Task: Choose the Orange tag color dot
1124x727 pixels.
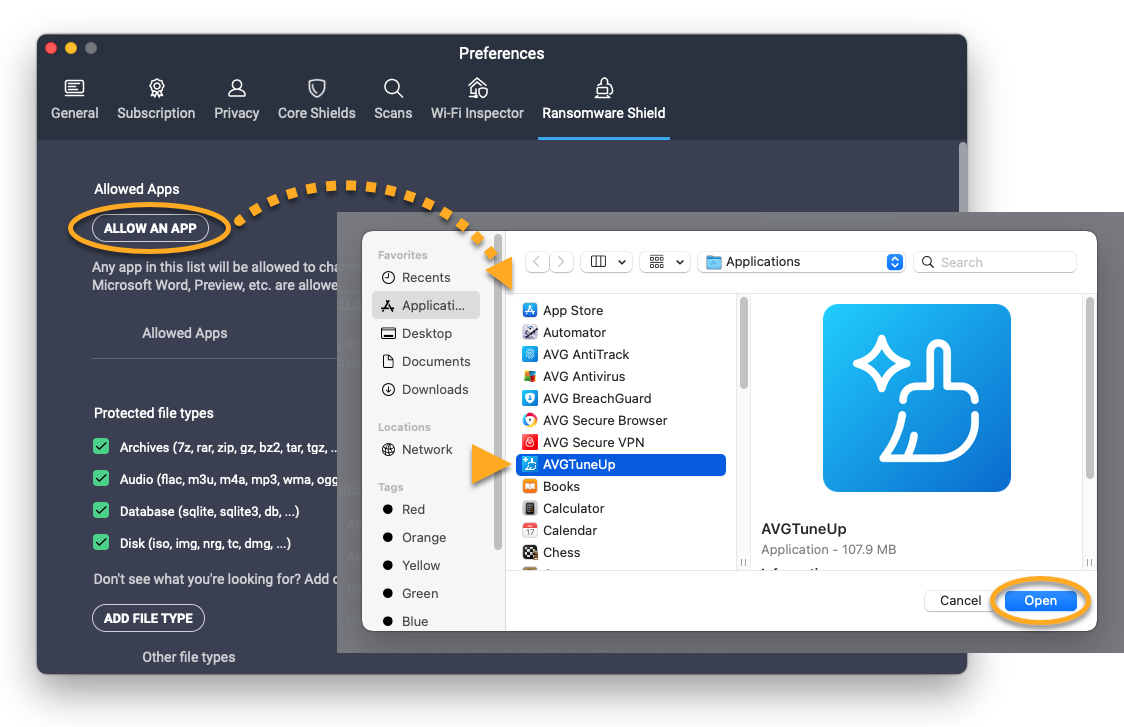Action: [388, 537]
